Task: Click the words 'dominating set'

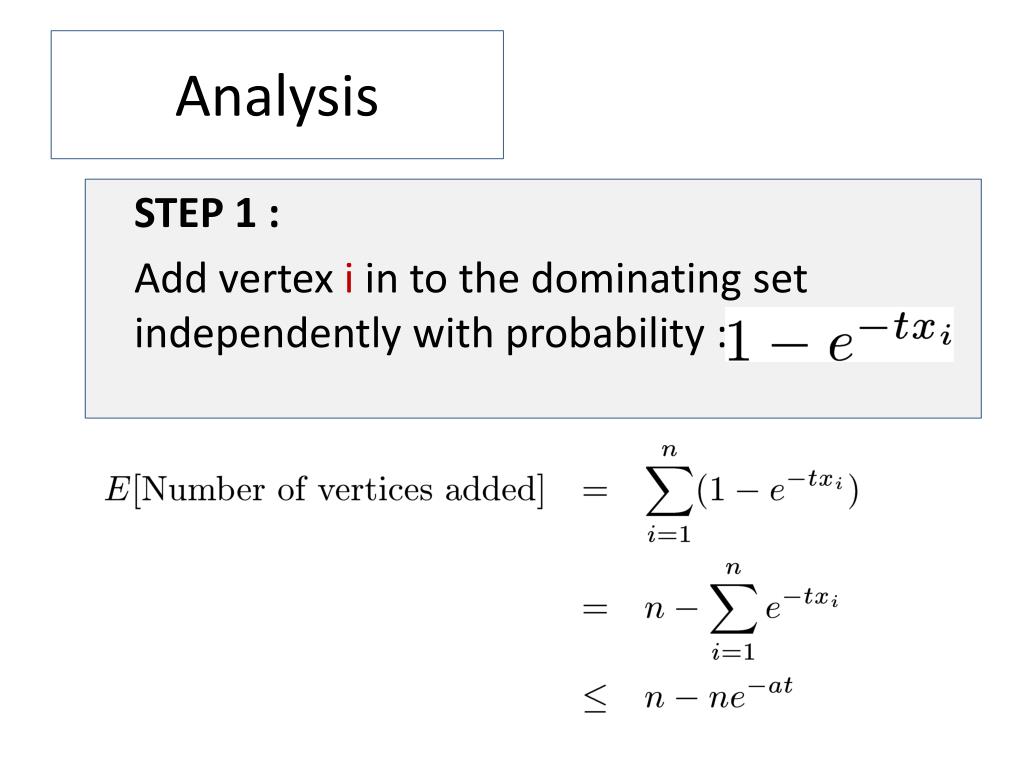Action: pyautogui.click(x=669, y=280)
